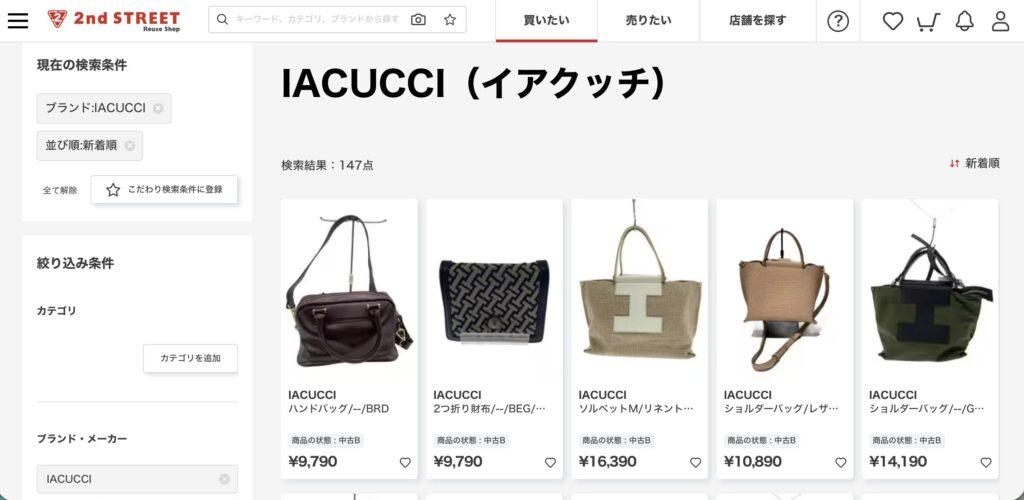The width and height of the screenshot is (1024, 500).
Task: Switch to the 売りたい tab
Action: tap(648, 20)
